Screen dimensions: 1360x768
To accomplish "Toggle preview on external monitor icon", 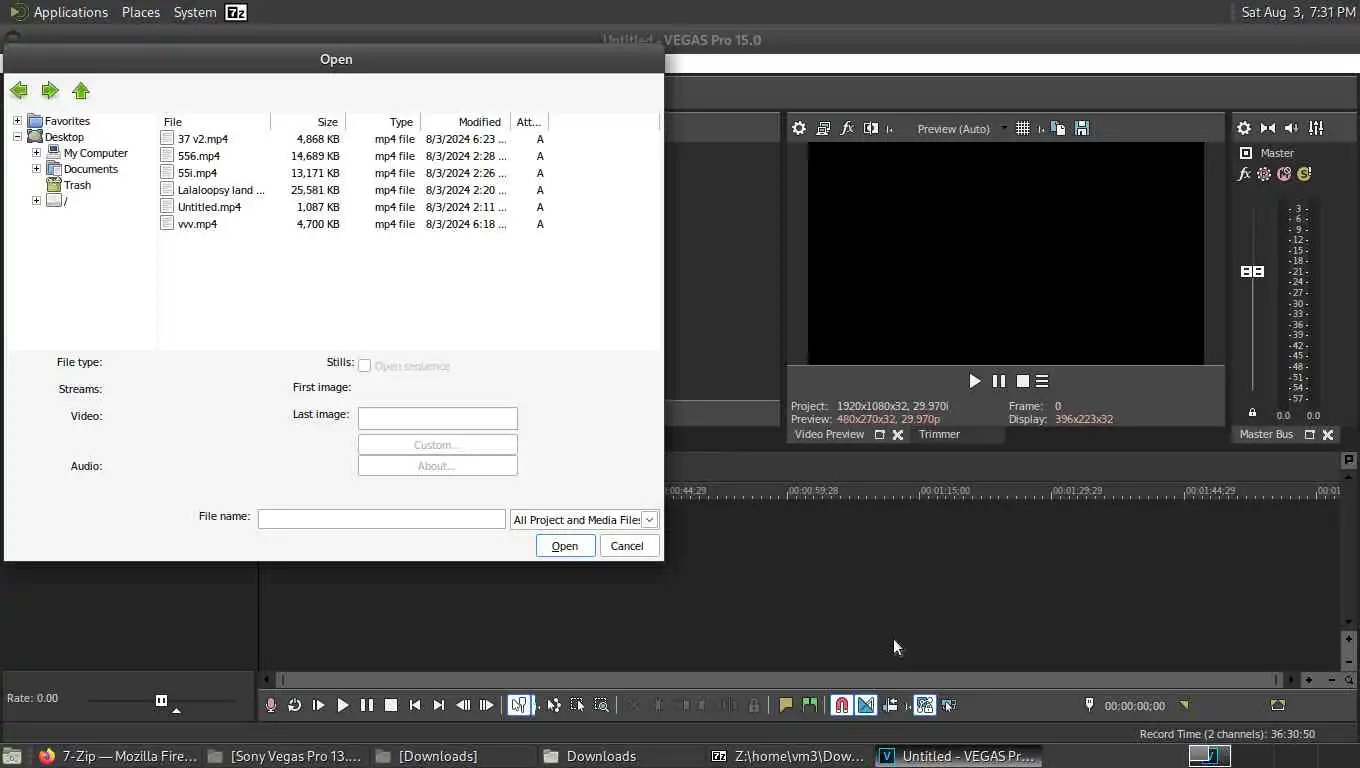I will click(x=823, y=128).
